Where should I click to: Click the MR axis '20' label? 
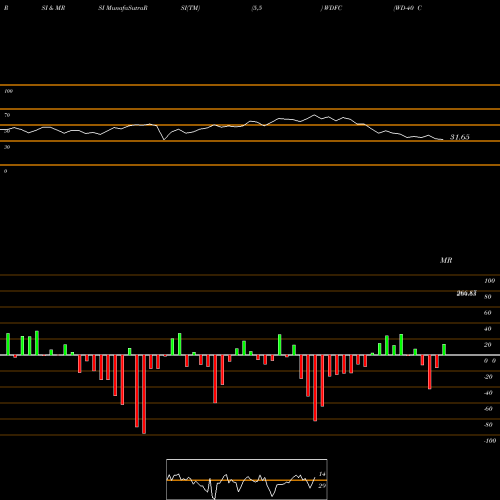click(488, 345)
